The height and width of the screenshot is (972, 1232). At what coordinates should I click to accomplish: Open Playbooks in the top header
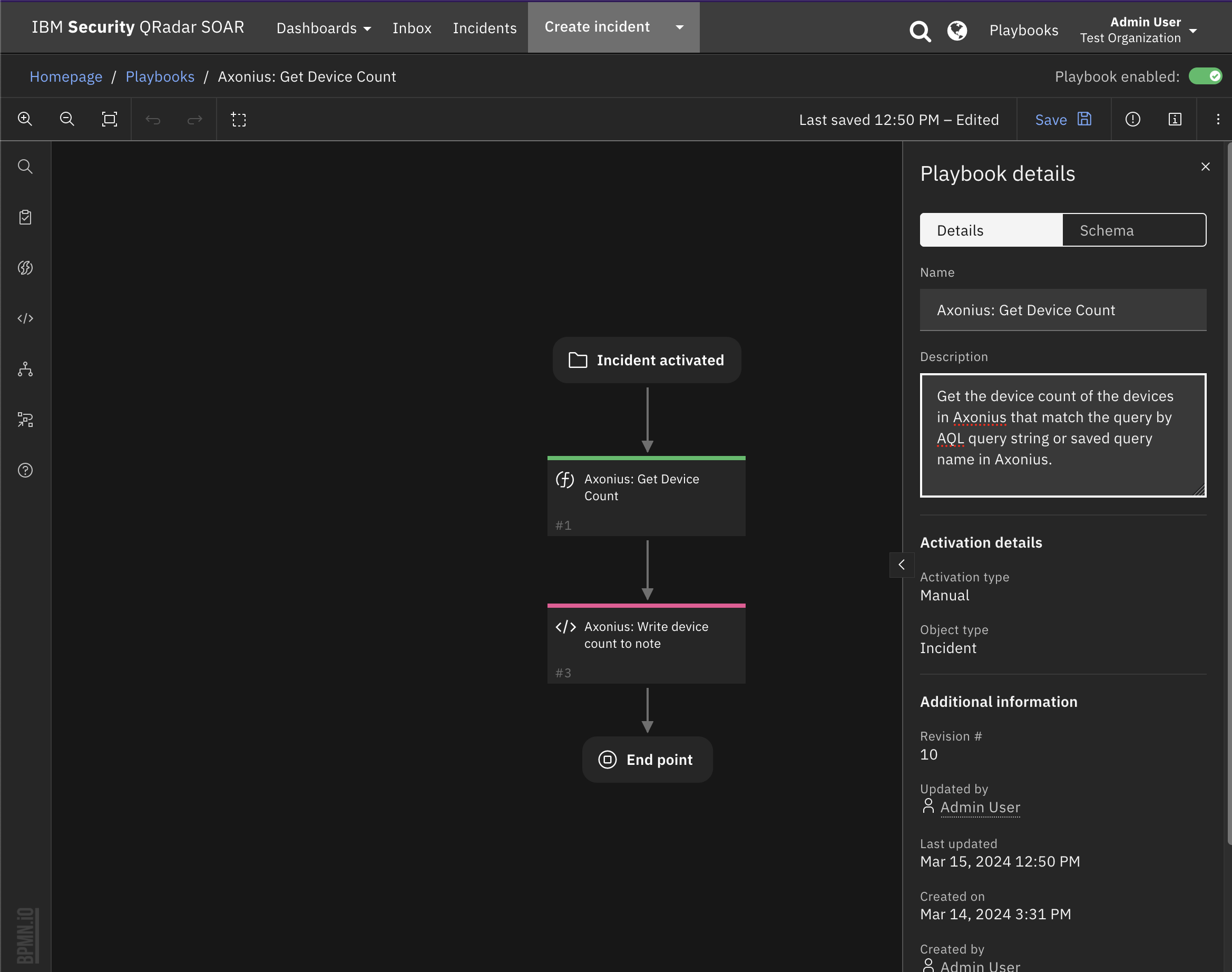point(1023,30)
